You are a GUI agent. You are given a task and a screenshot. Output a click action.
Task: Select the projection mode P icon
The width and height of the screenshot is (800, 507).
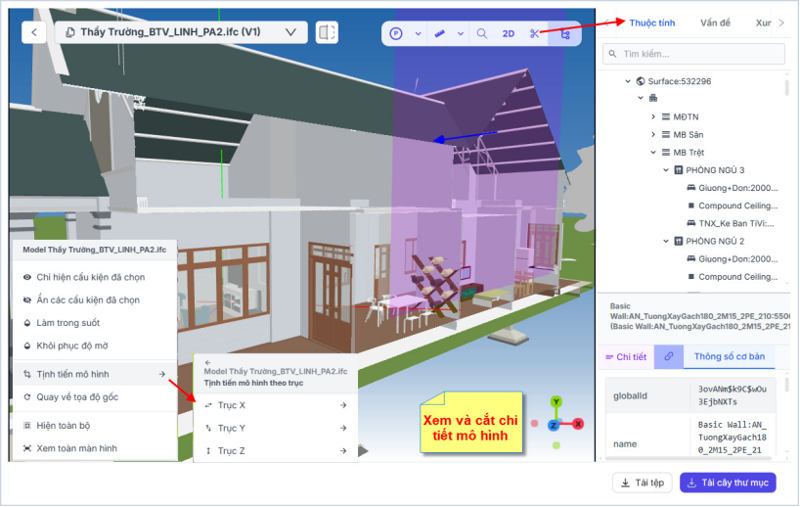point(396,34)
